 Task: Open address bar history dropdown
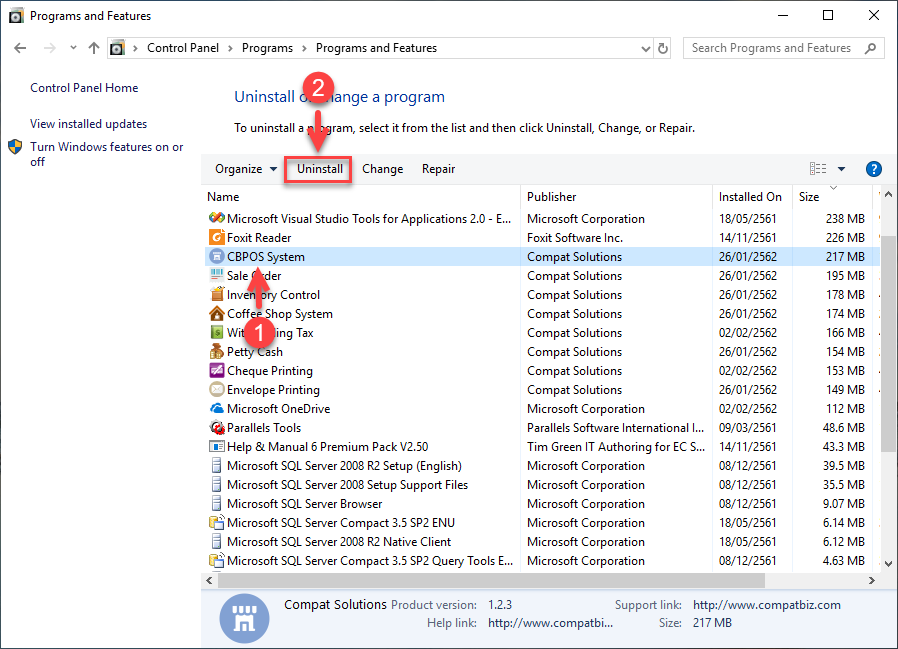click(x=645, y=49)
